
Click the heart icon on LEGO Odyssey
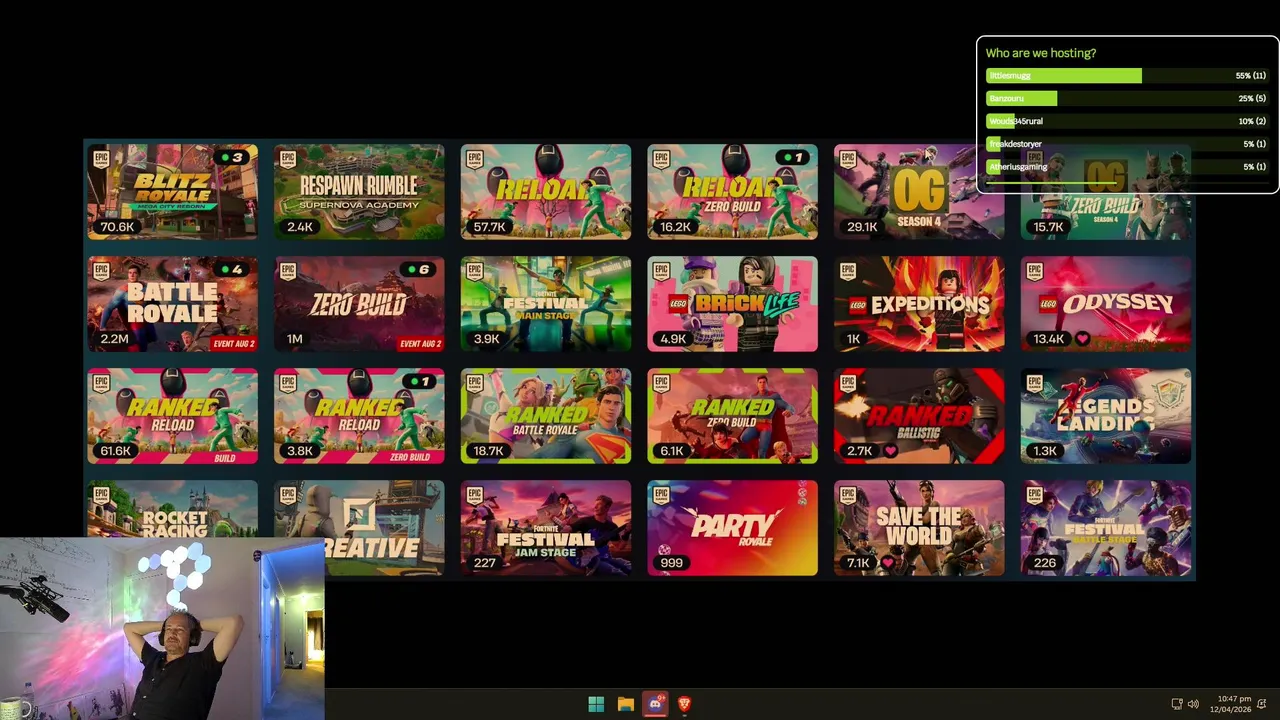pos(1083,339)
